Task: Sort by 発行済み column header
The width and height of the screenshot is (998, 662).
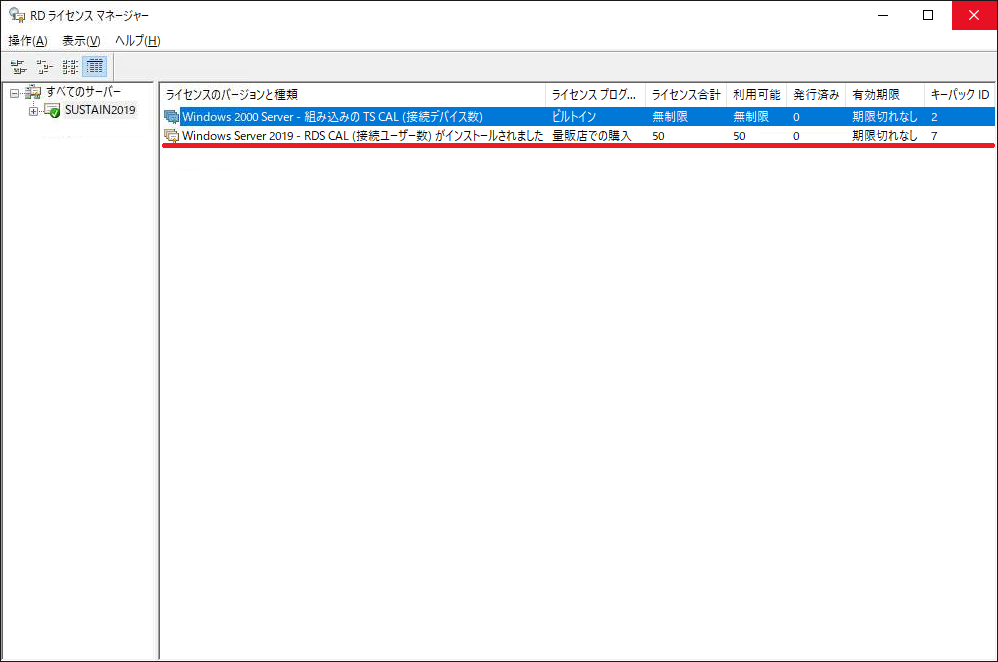Action: (816, 95)
